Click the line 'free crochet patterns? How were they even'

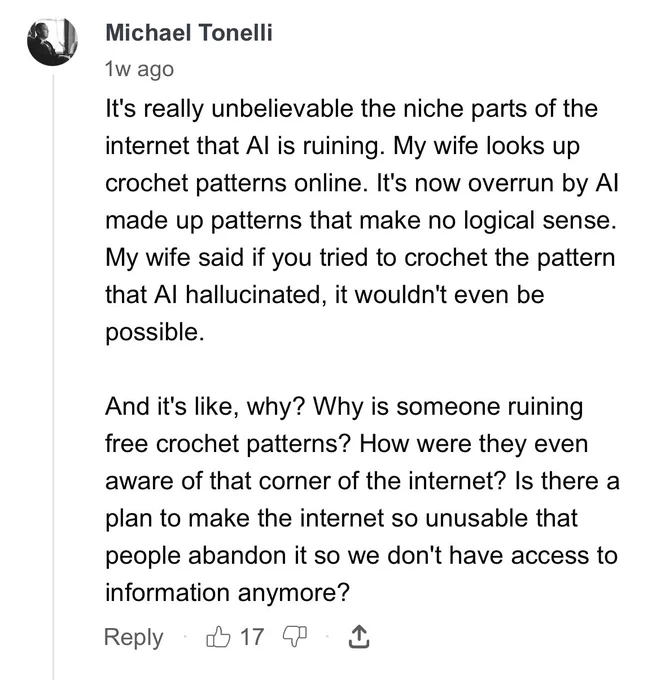click(347, 444)
